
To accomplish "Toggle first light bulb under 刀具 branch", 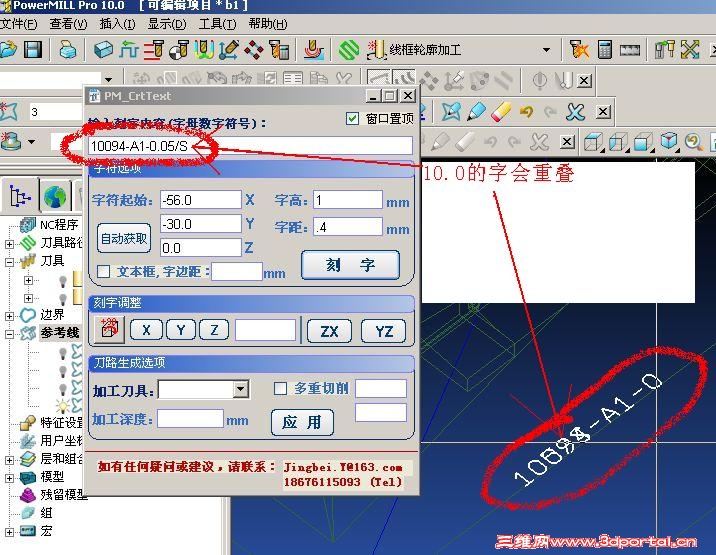I will [63, 280].
